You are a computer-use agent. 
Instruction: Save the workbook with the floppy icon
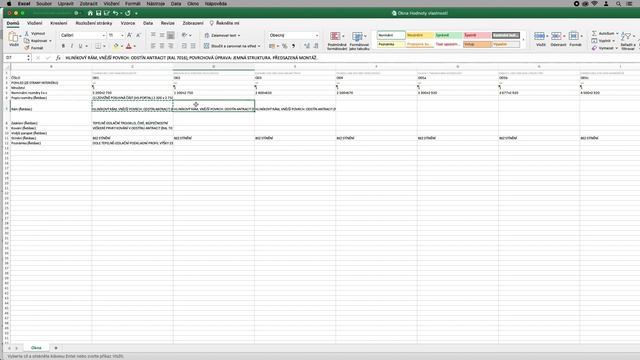pyautogui.click(x=98, y=13)
